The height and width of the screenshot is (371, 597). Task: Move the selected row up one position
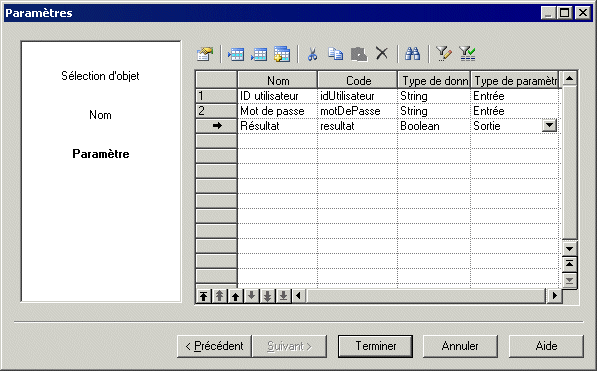click(x=236, y=296)
